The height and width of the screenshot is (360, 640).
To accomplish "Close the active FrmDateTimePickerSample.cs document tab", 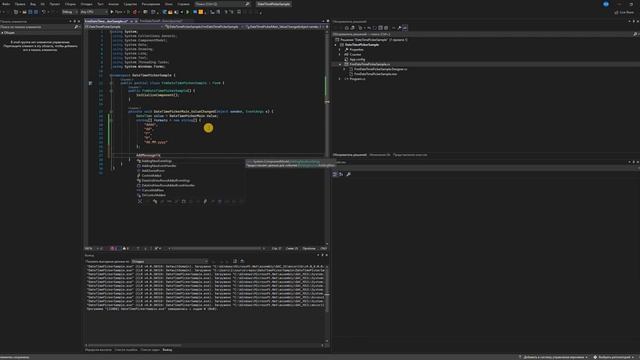I will [x=136, y=21].
